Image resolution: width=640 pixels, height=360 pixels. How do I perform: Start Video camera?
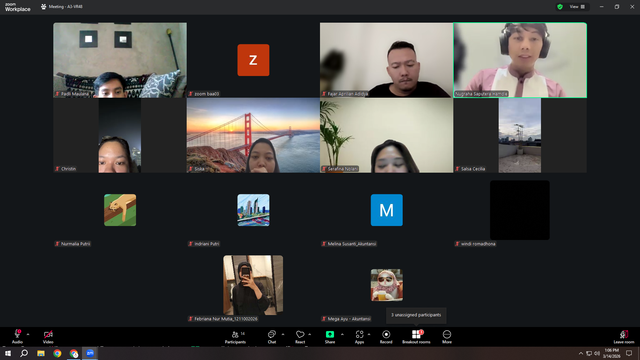click(48, 337)
